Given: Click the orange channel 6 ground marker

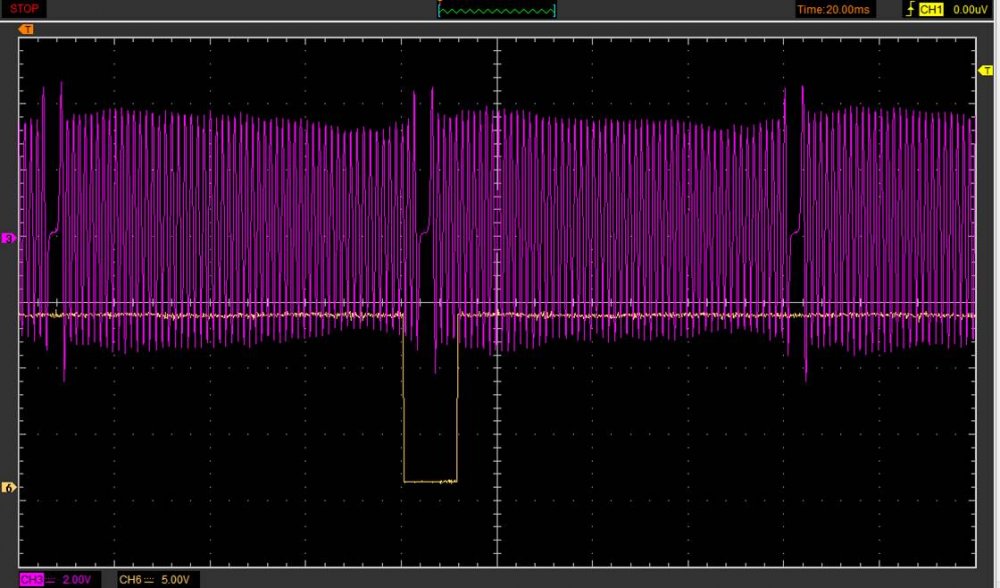Looking at the screenshot, I should pos(10,488).
